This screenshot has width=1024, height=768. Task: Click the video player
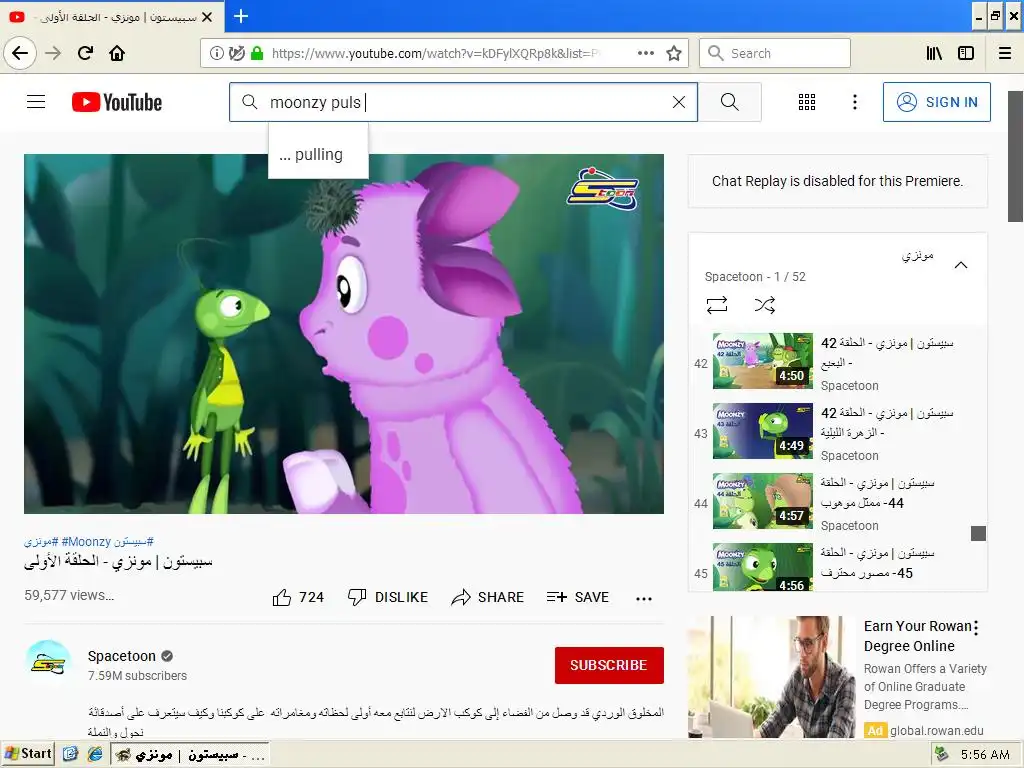[344, 334]
